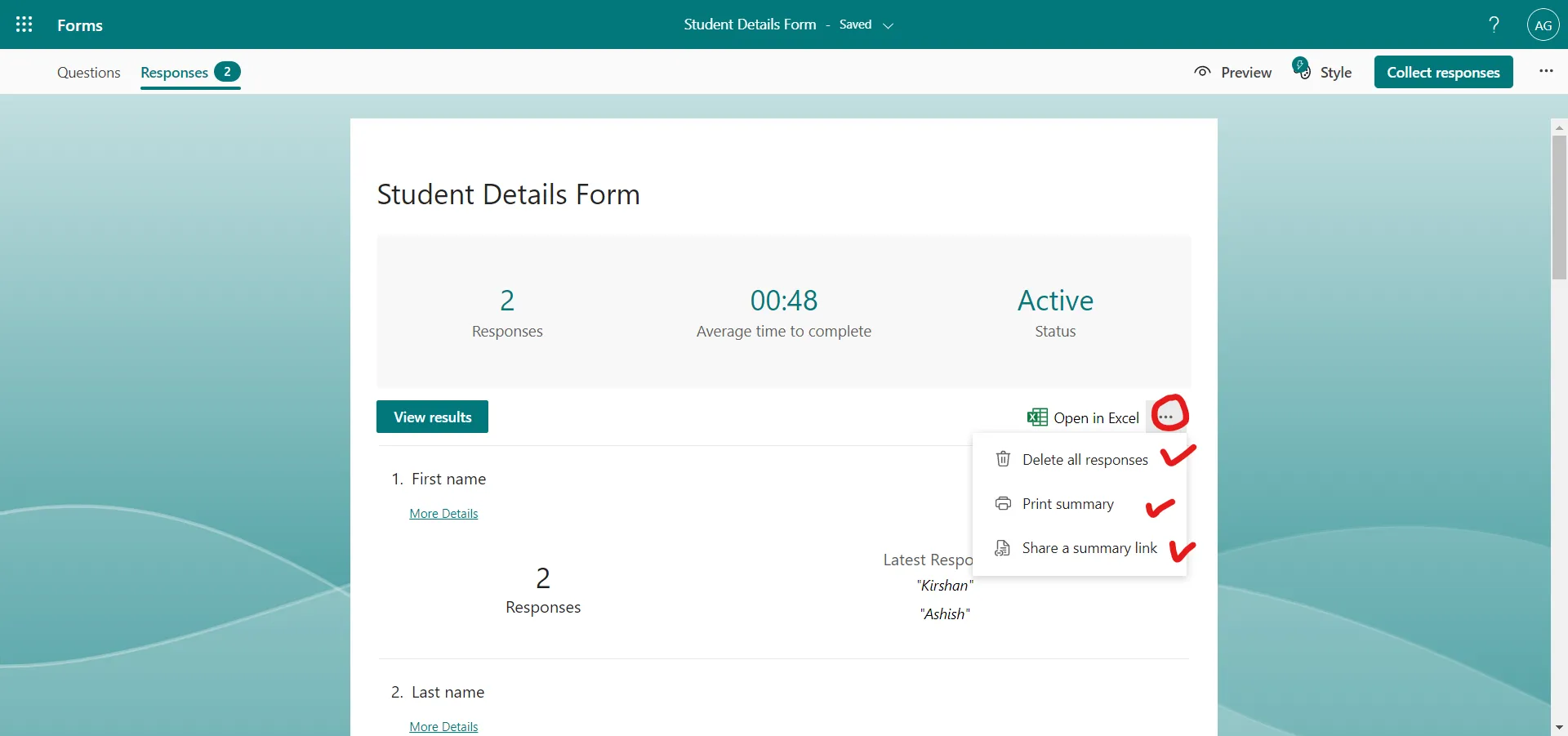This screenshot has height=736, width=1568.
Task: Open More Details under First name
Action: (443, 514)
